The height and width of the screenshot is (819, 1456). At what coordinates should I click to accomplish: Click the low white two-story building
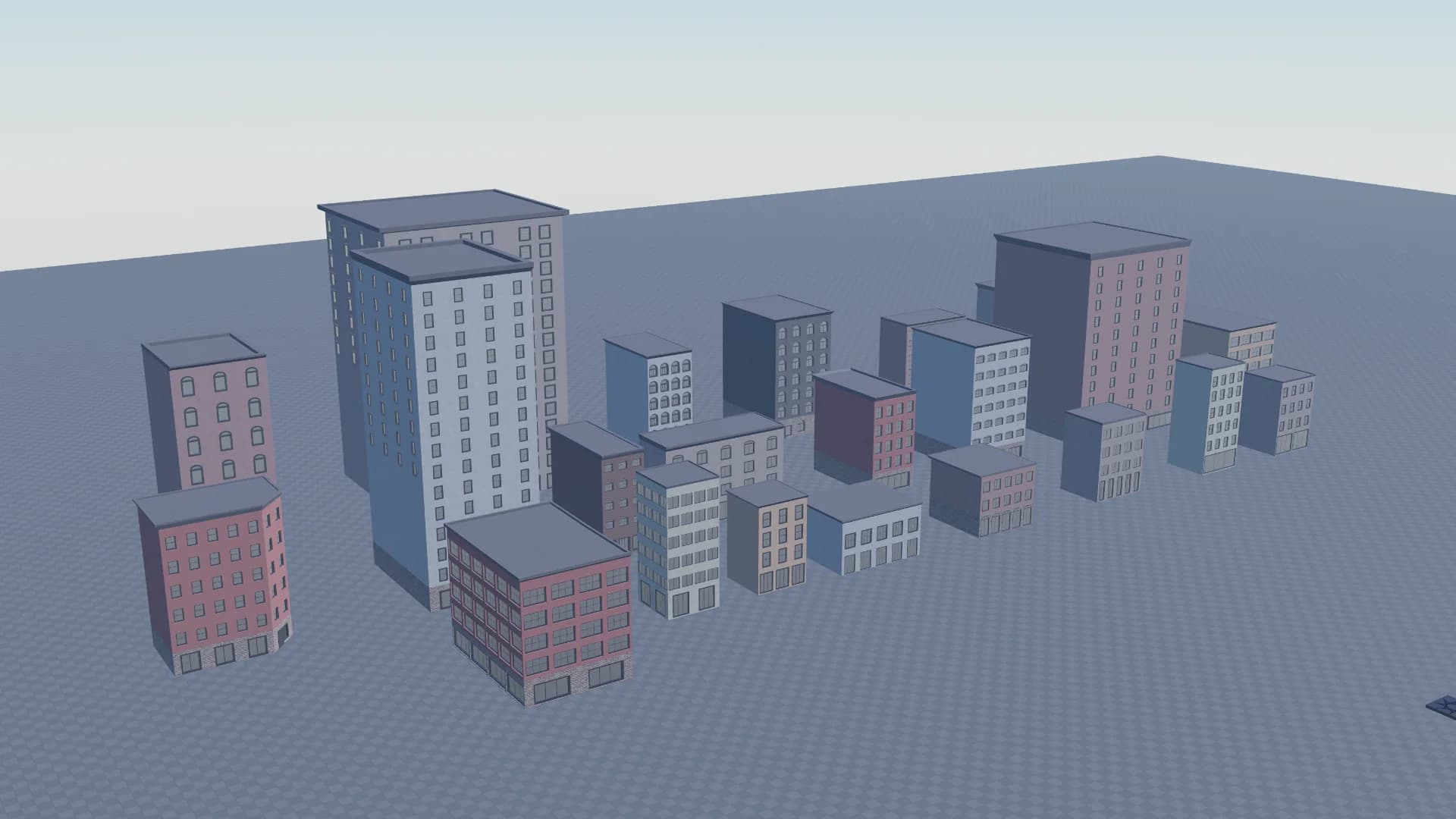tap(866, 529)
